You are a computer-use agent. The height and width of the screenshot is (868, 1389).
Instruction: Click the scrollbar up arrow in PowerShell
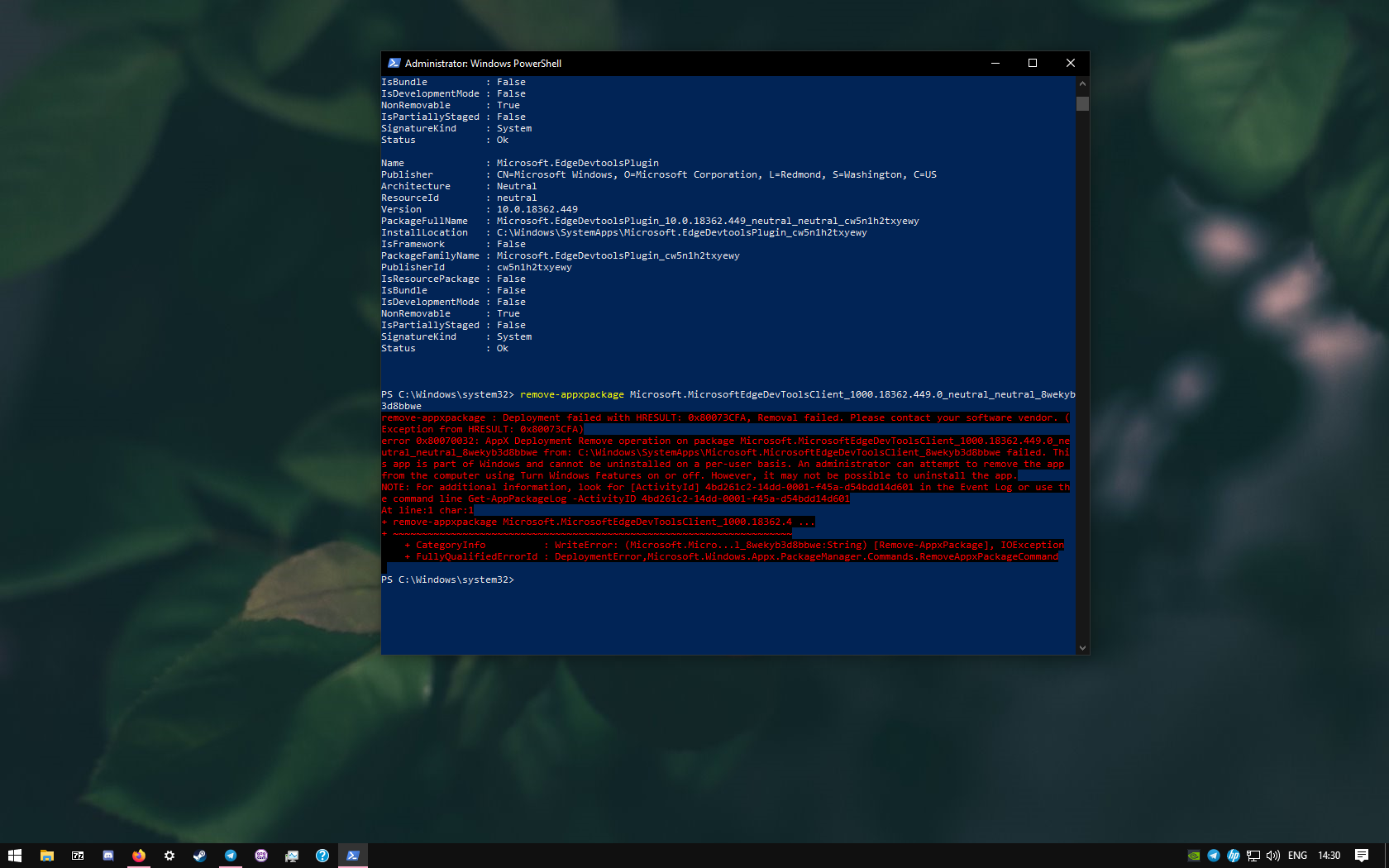(1082, 83)
